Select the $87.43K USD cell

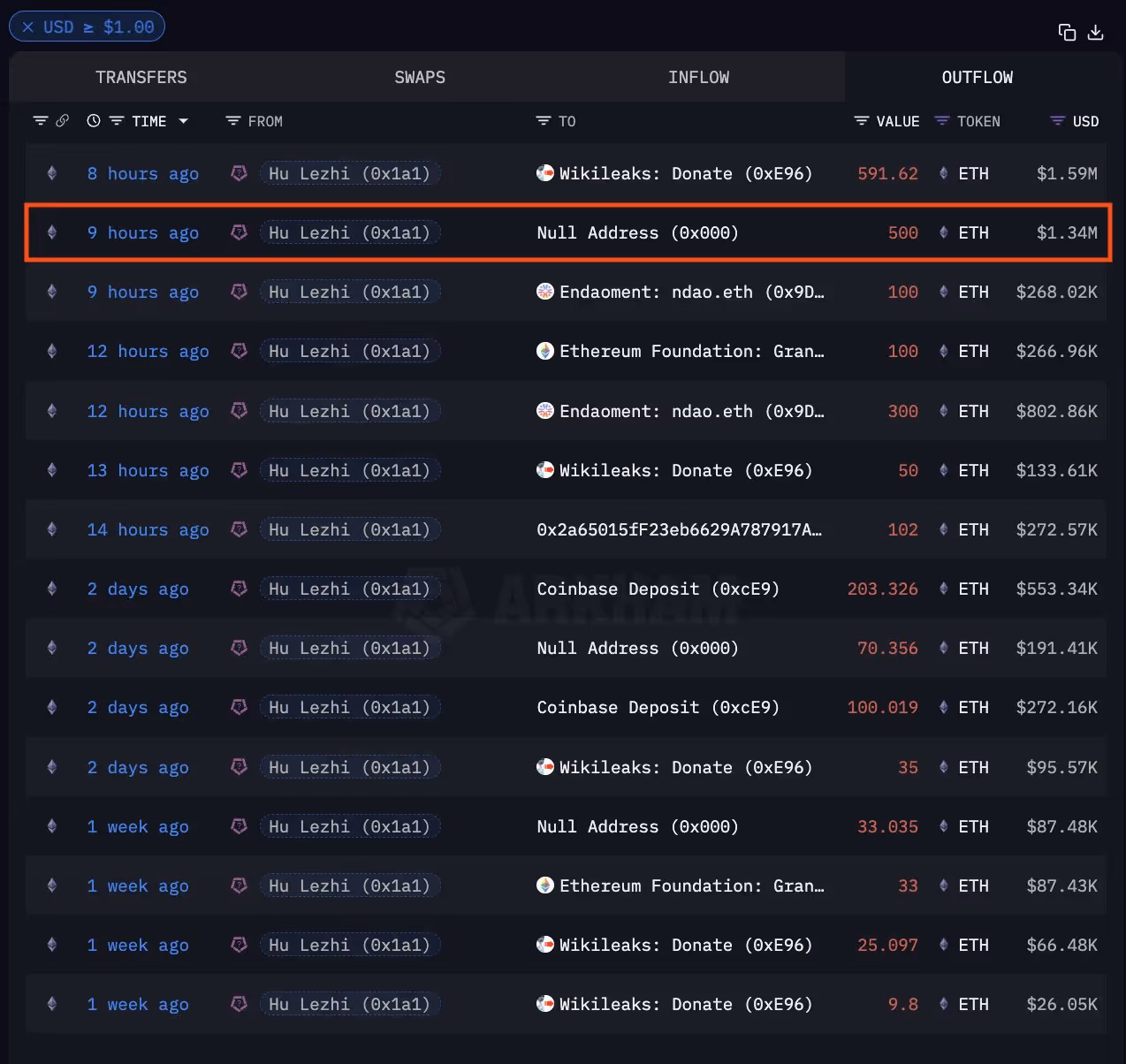click(1062, 886)
